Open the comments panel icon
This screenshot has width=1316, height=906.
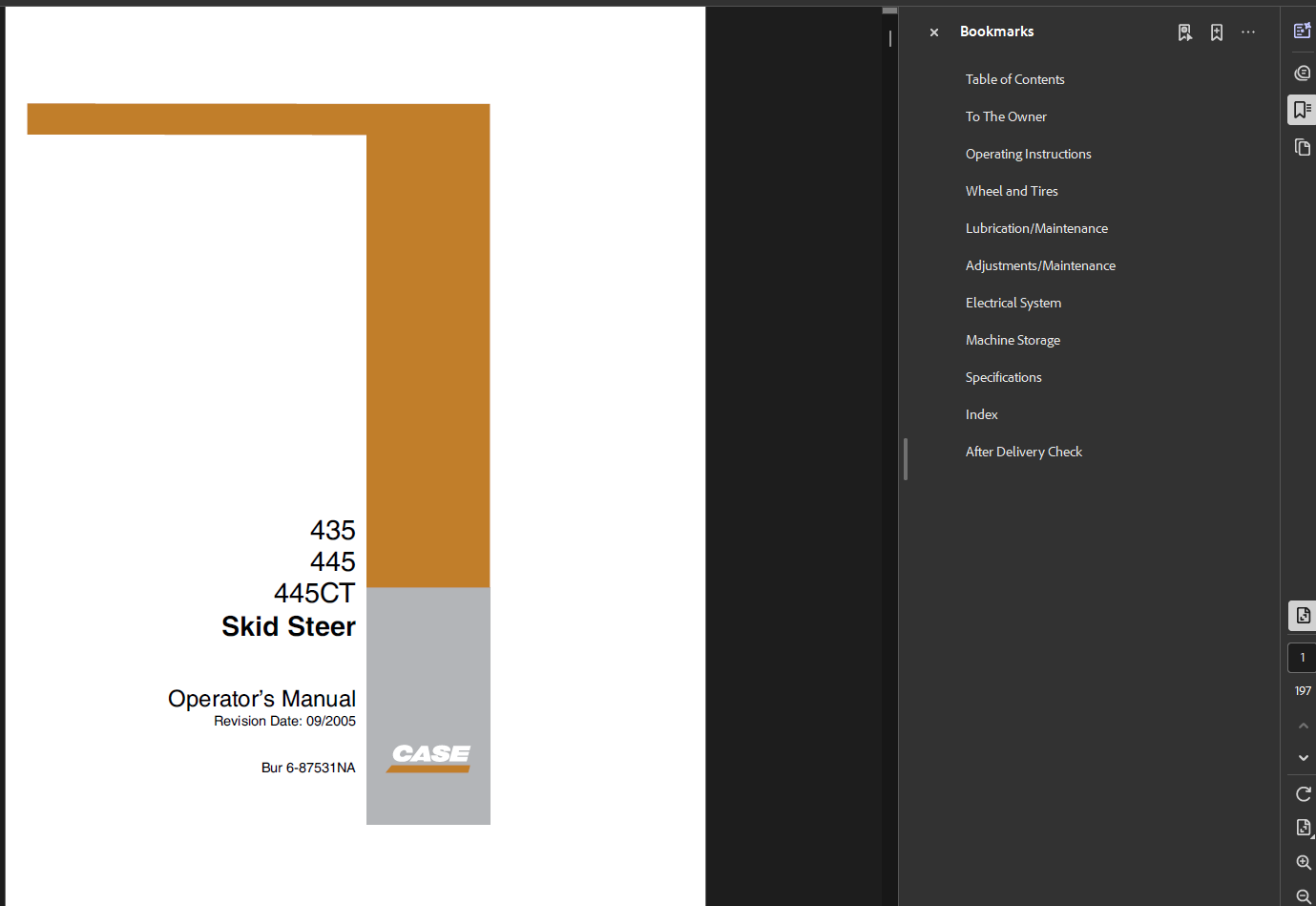click(1303, 73)
